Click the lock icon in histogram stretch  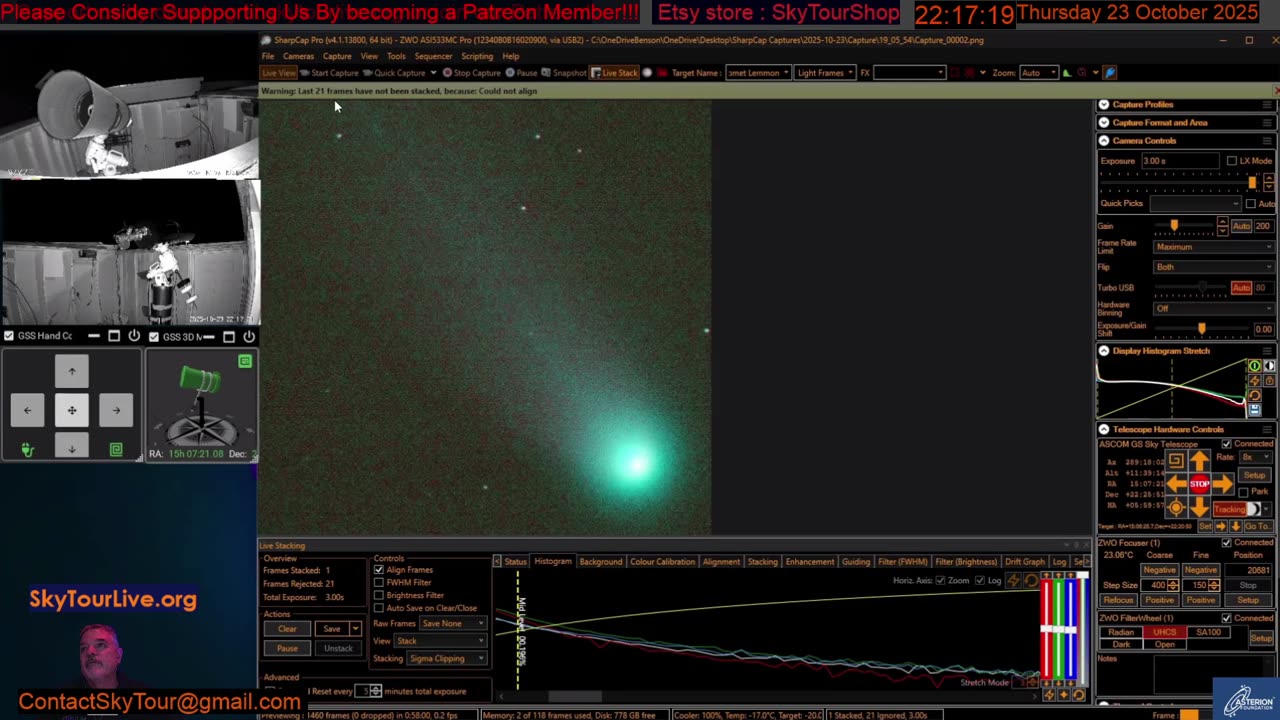coord(1269,381)
